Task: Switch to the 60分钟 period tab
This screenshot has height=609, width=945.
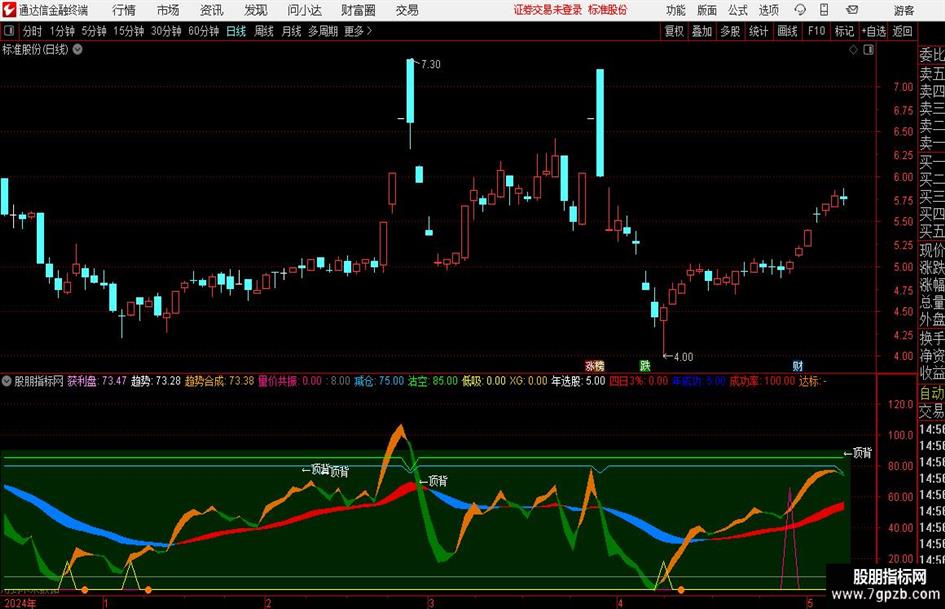Action: tap(204, 31)
